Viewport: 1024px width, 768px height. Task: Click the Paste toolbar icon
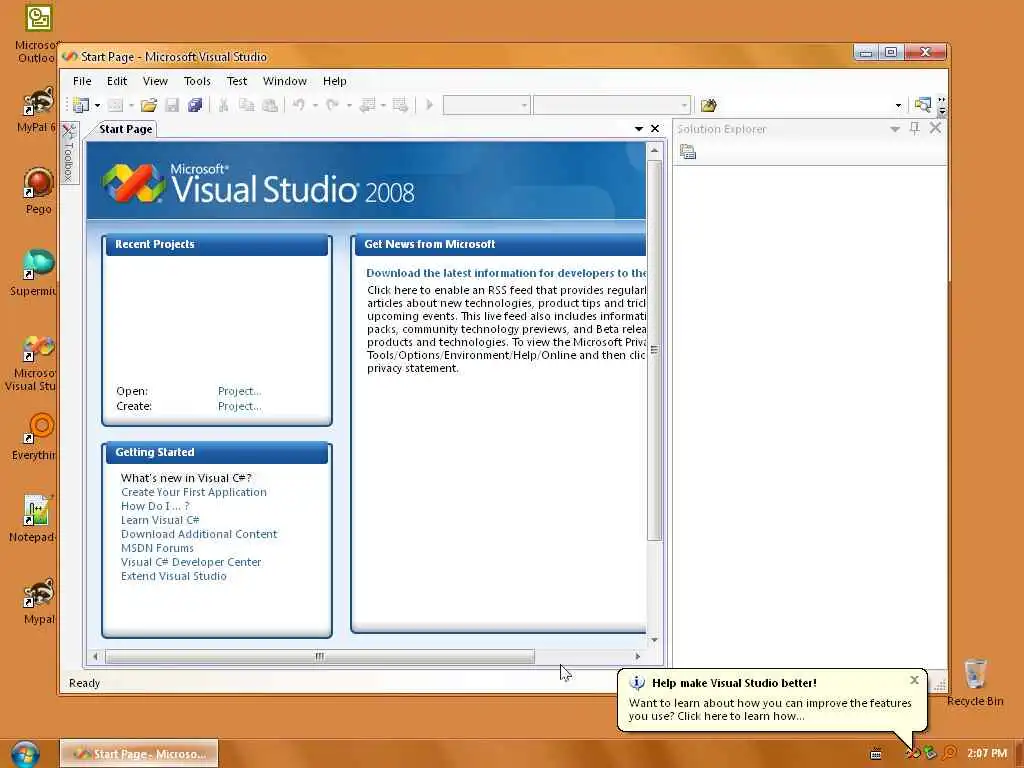click(x=270, y=105)
